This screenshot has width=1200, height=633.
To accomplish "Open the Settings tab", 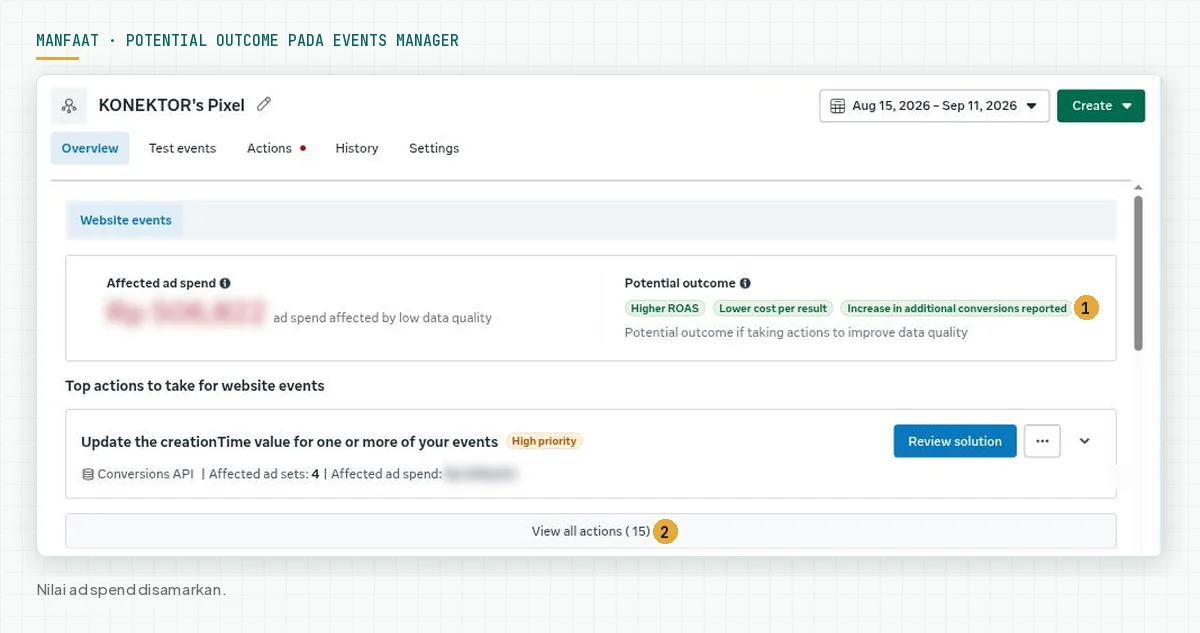I will pyautogui.click(x=434, y=148).
